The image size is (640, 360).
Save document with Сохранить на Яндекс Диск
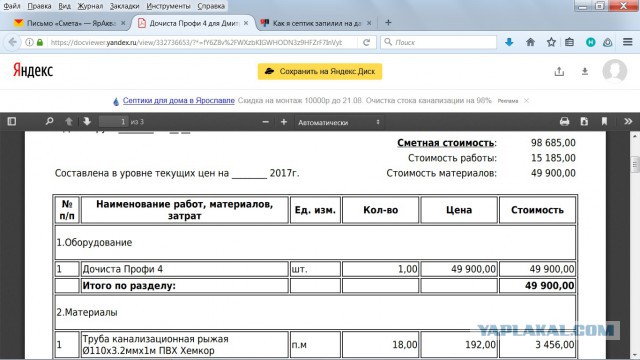(x=320, y=71)
